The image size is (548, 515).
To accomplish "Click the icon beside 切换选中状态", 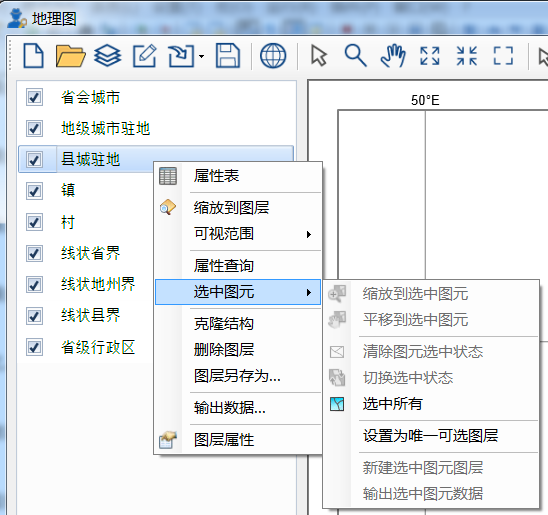I will coord(337,378).
